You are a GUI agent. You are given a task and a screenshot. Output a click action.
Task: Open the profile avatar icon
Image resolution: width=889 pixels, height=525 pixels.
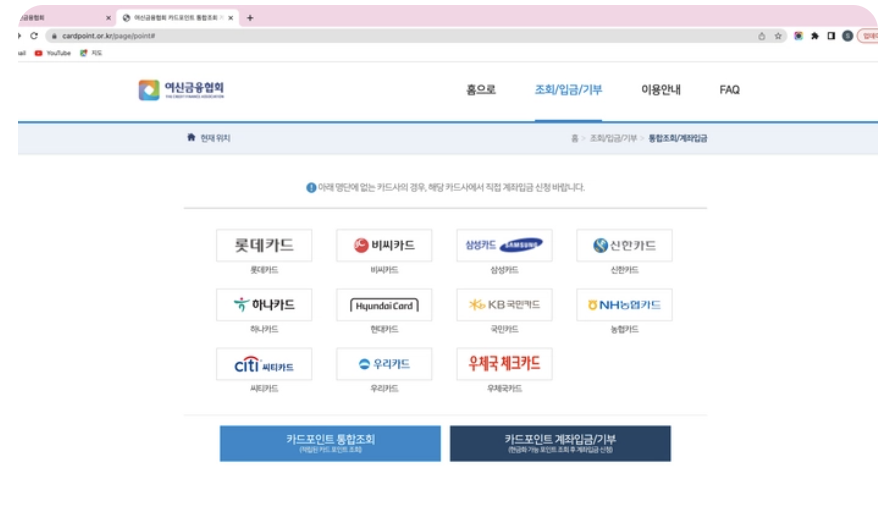pos(848,36)
